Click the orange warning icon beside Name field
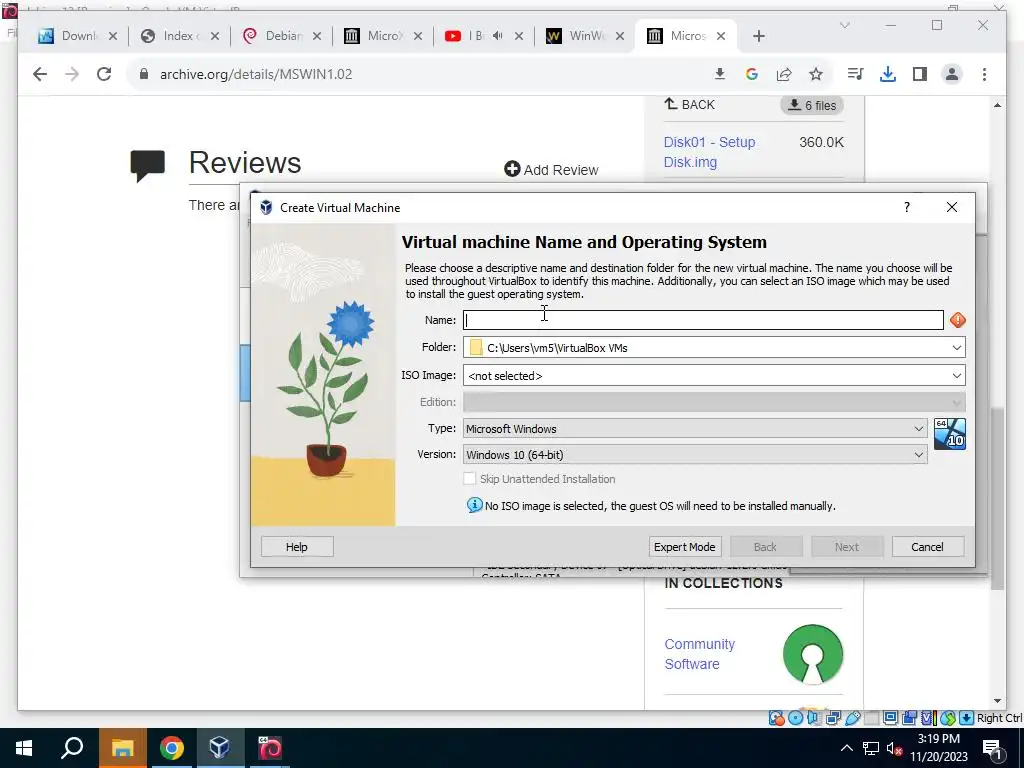Screen dimensions: 1024x768 coord(957,320)
